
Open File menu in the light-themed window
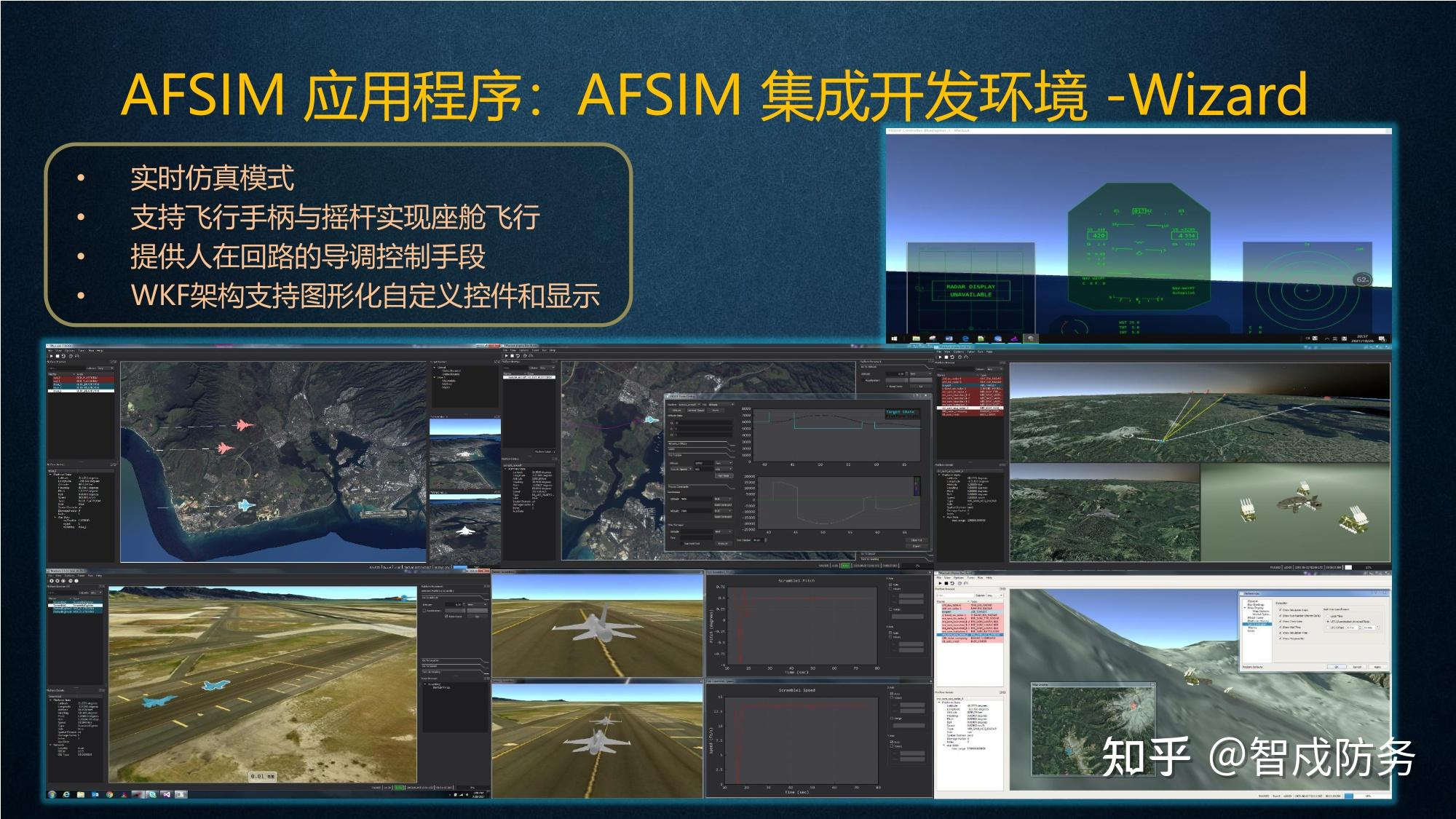(939, 578)
